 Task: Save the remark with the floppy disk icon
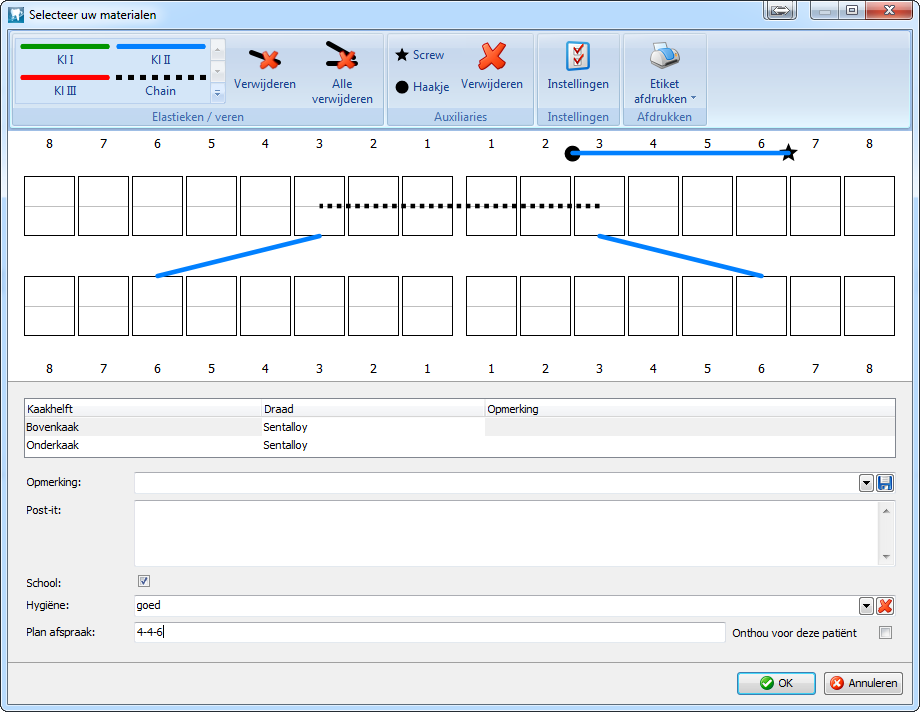885,483
